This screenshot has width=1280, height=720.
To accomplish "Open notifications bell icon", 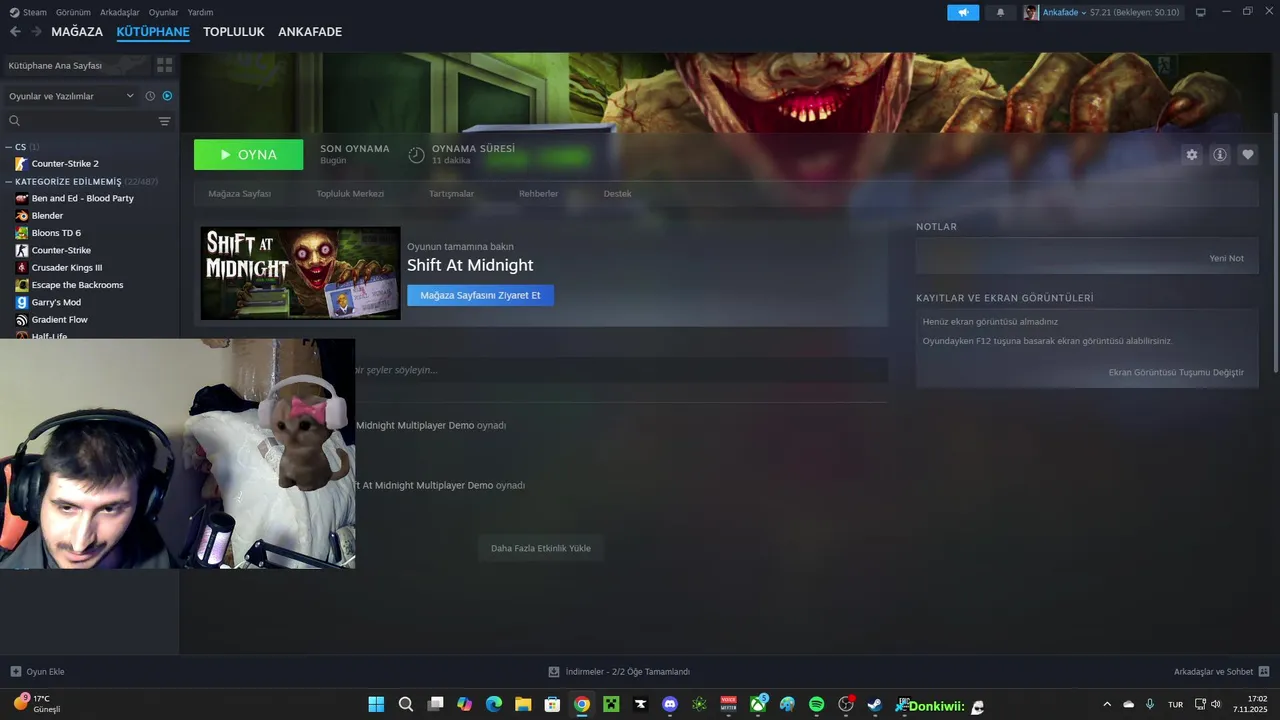I will tap(1000, 12).
